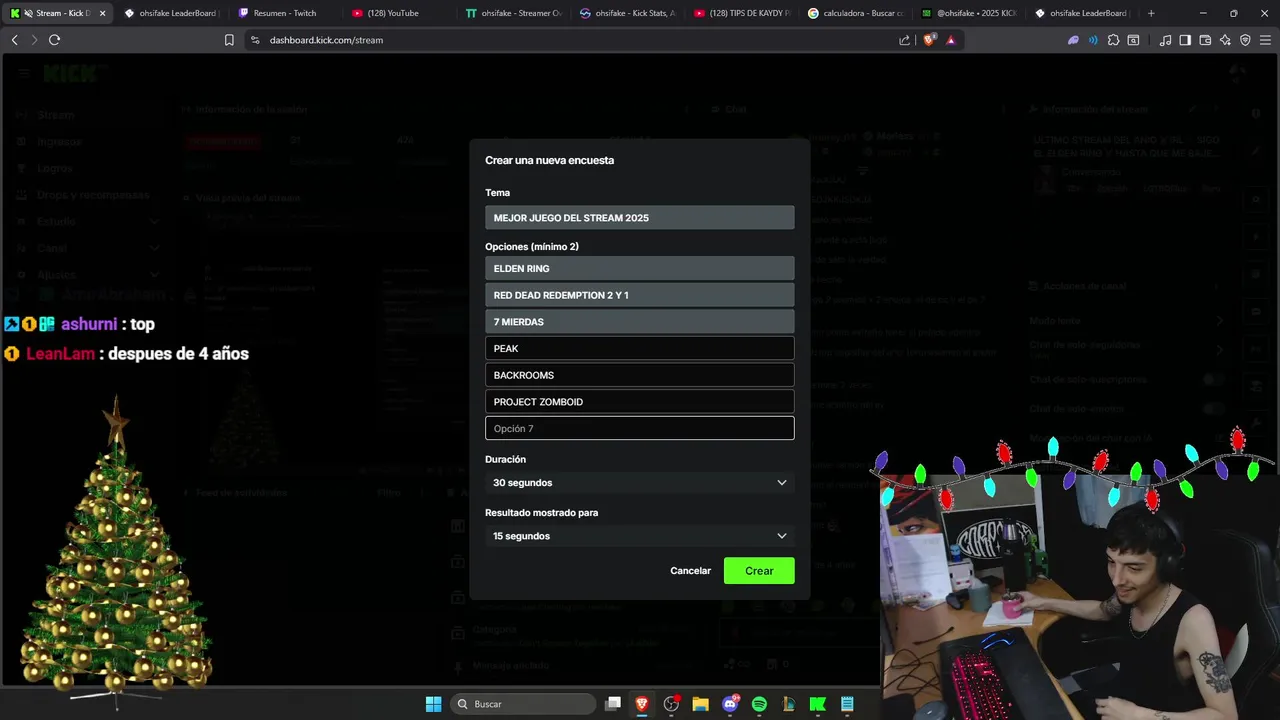Click the PEAK option field
The image size is (1280, 720).
(x=640, y=348)
